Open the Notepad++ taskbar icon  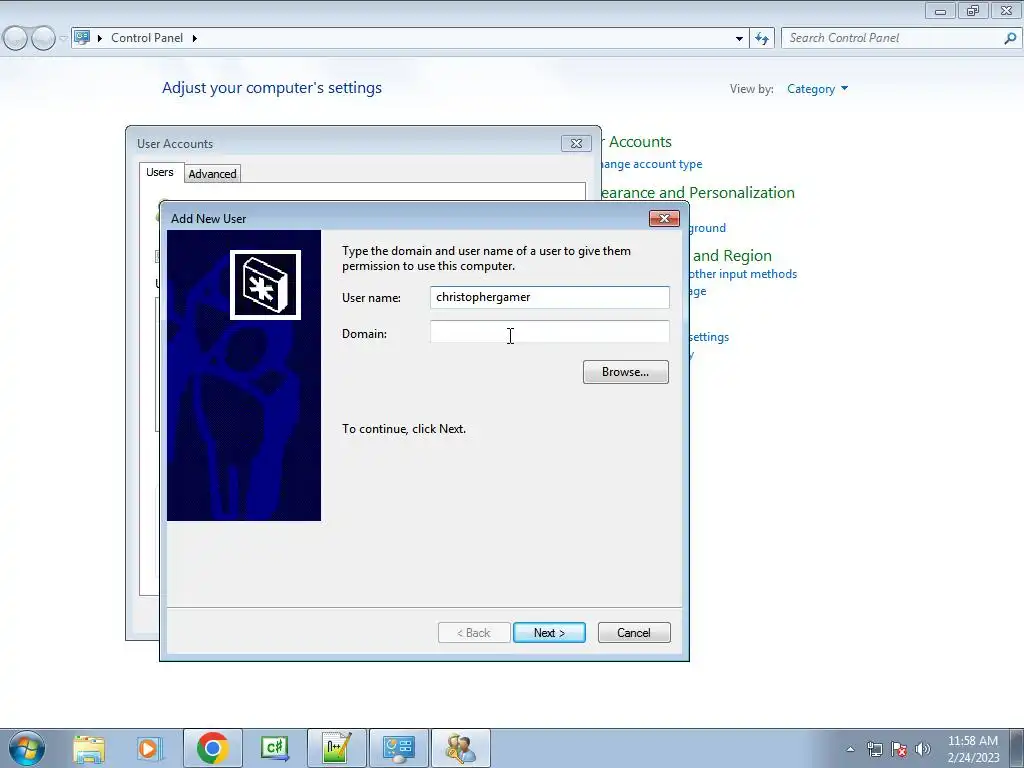click(337, 748)
